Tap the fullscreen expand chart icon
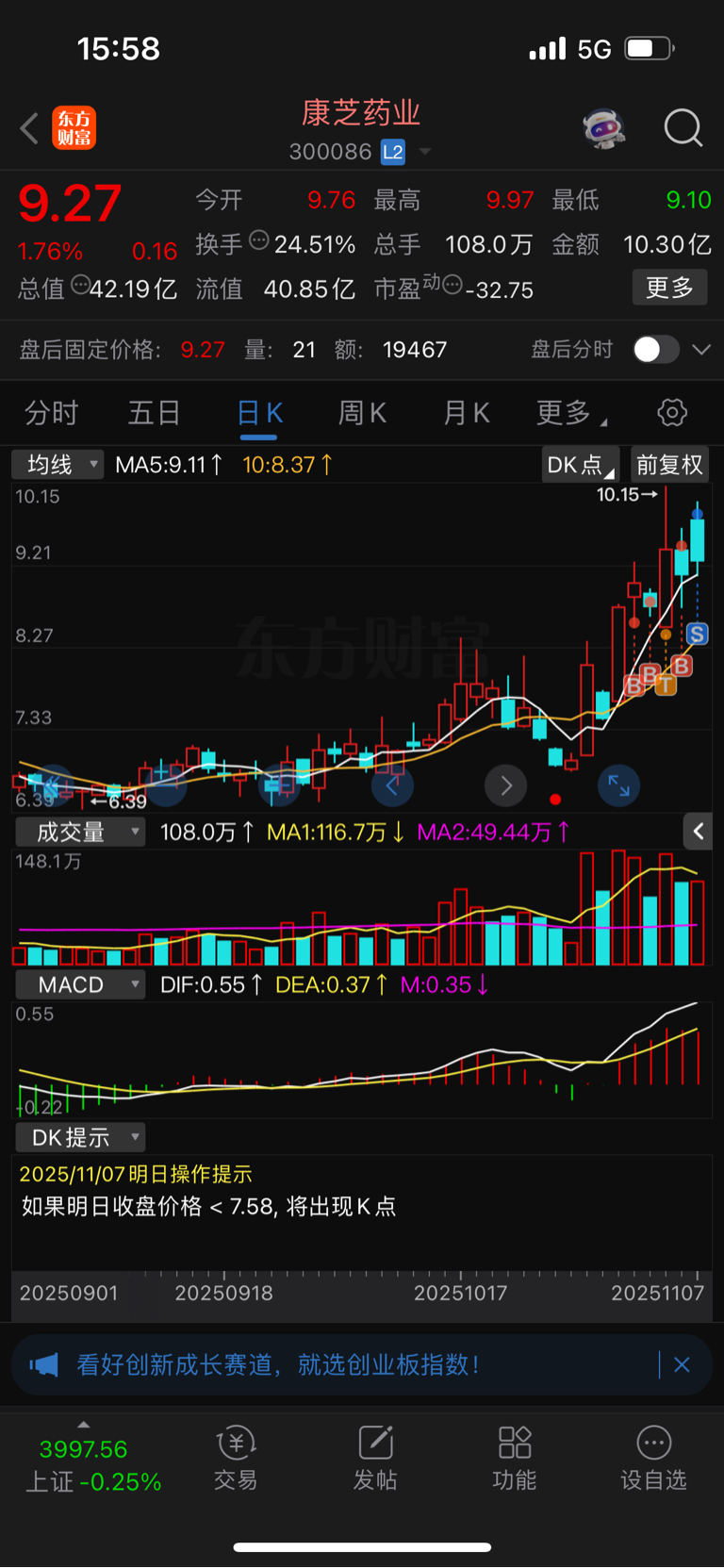 [619, 784]
